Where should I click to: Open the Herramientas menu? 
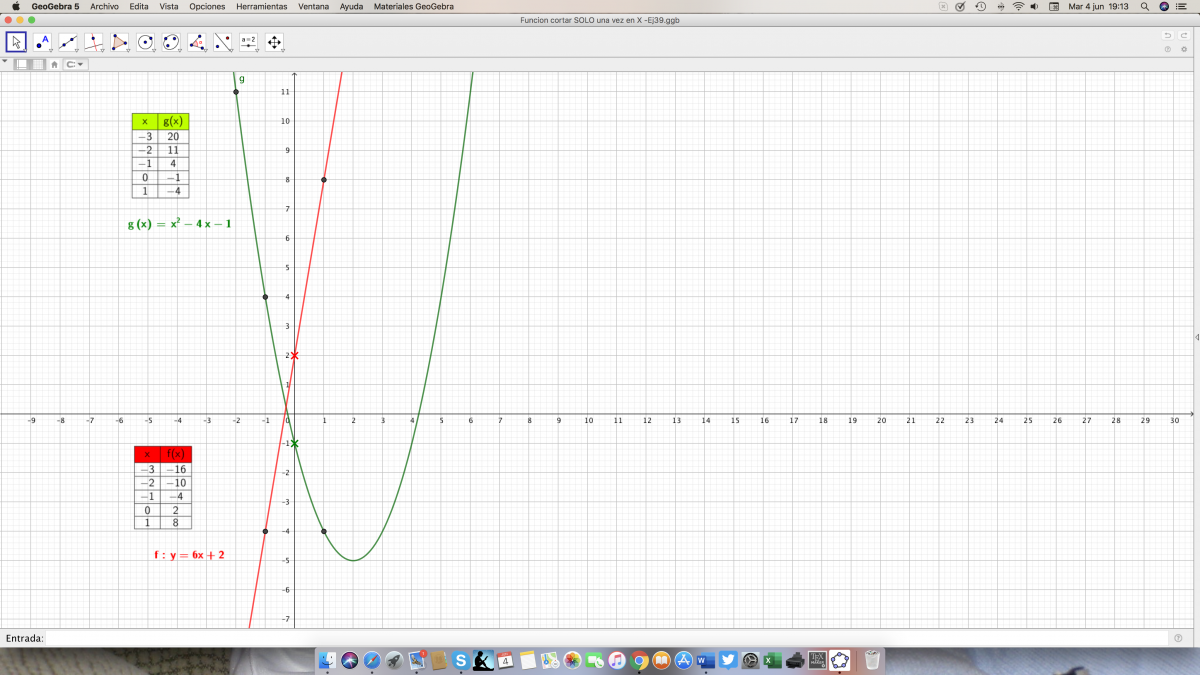[x=261, y=6]
